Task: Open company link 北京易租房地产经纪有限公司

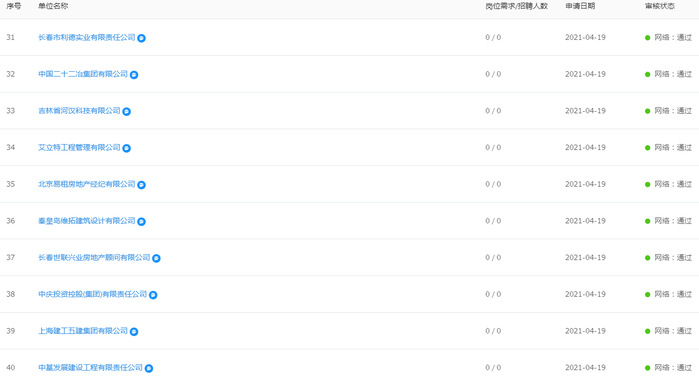Action: coord(86,184)
